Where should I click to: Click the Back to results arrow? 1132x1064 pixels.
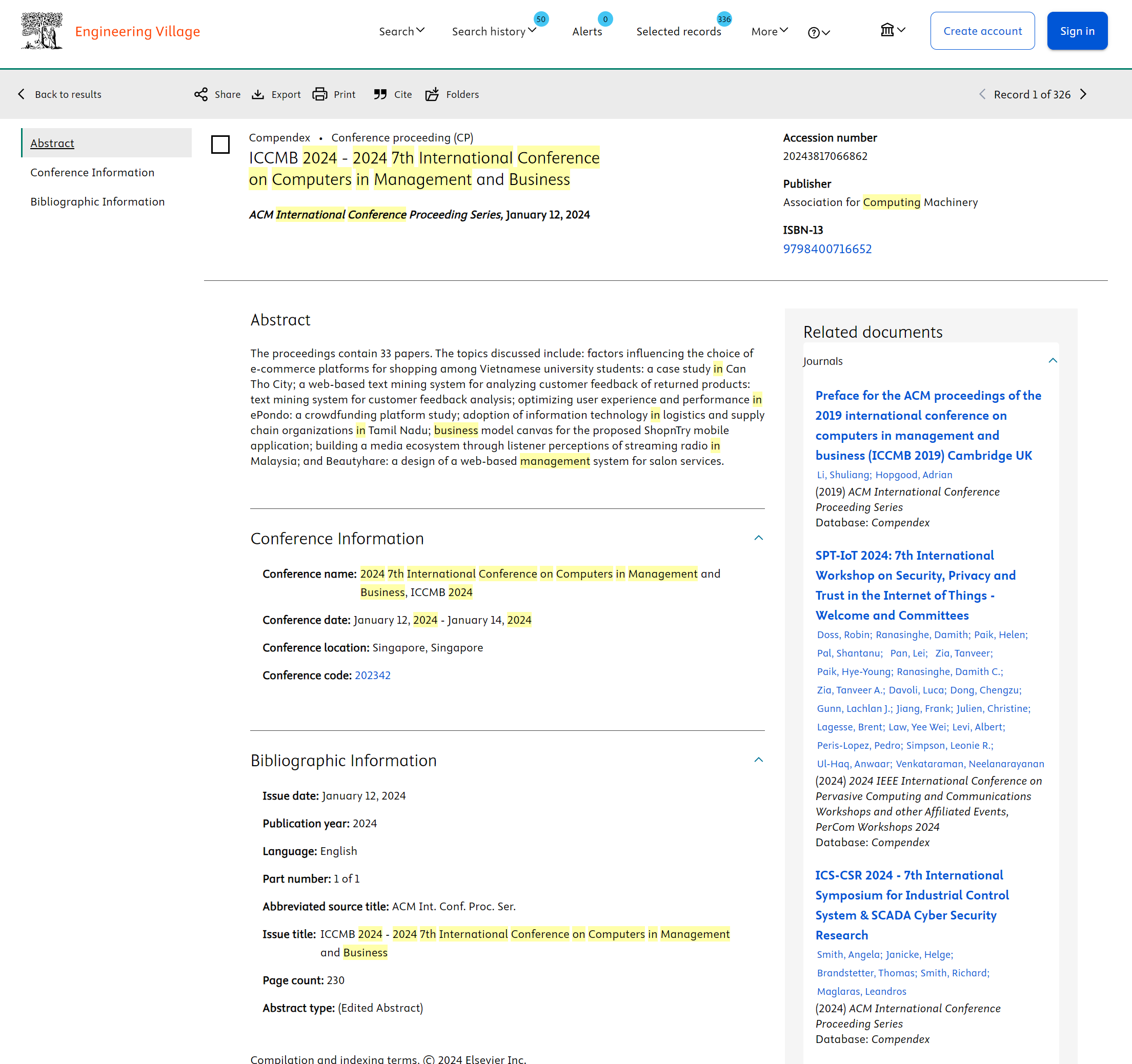click(22, 94)
